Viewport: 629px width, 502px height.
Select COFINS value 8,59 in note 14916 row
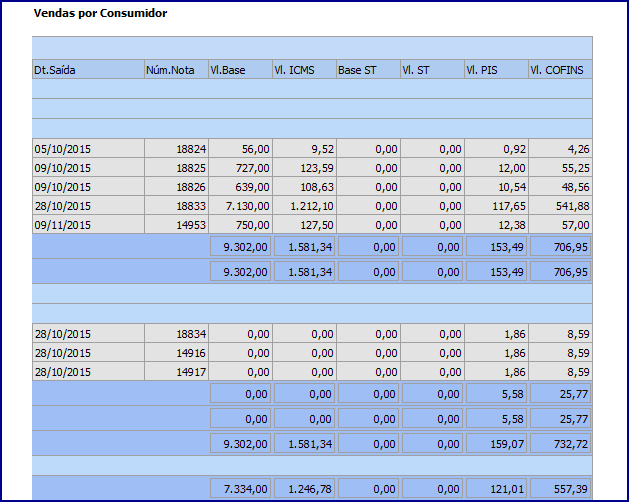(x=560, y=353)
